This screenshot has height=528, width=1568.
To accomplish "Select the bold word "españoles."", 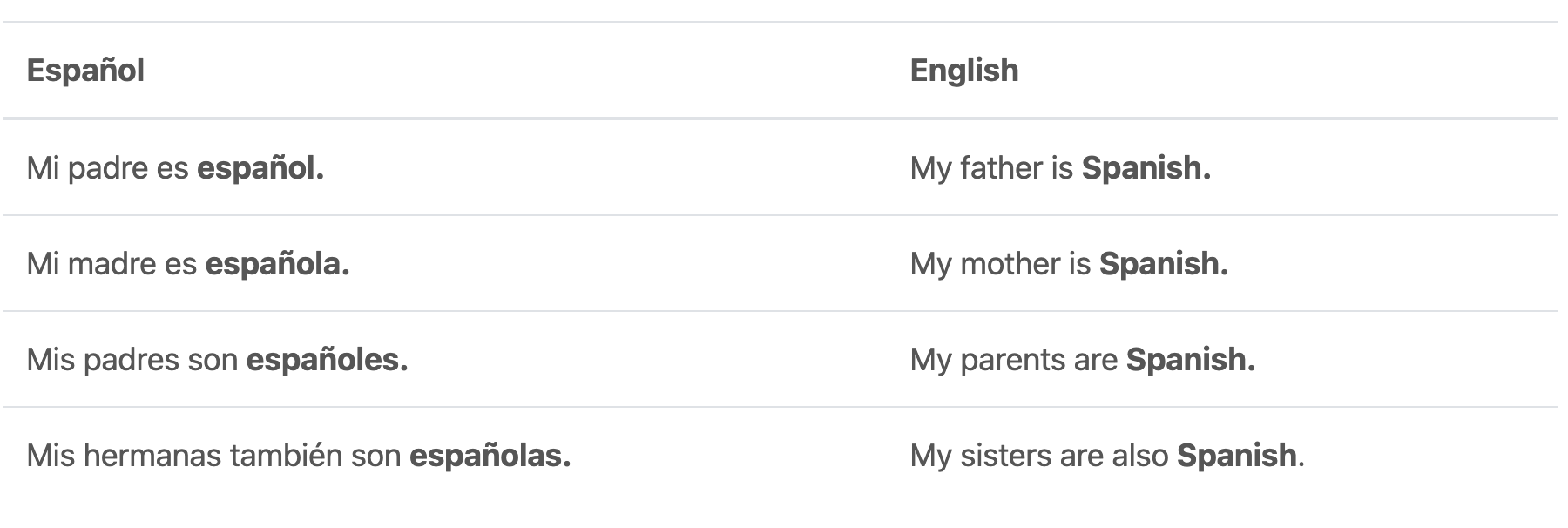I will click(327, 360).
